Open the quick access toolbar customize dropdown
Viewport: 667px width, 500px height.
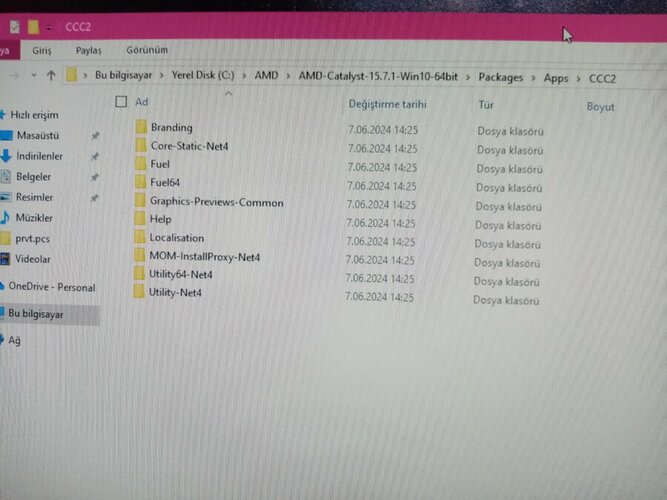49,28
